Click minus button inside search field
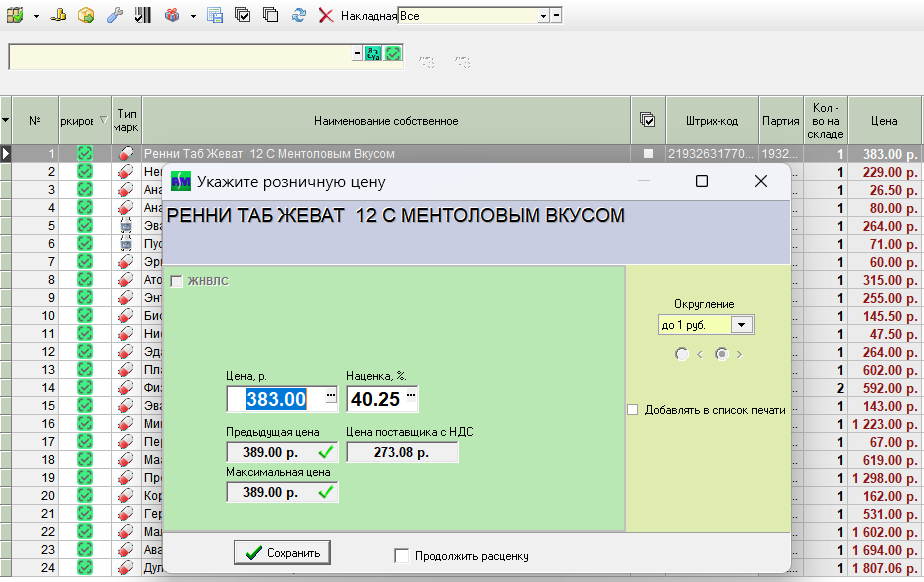This screenshot has height=582, width=924. (x=357, y=54)
